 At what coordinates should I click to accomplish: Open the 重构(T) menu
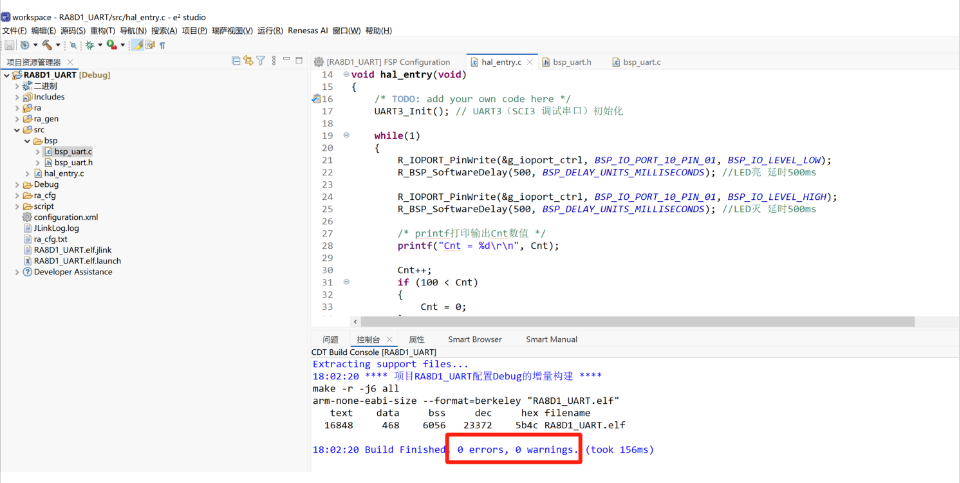tap(102, 31)
